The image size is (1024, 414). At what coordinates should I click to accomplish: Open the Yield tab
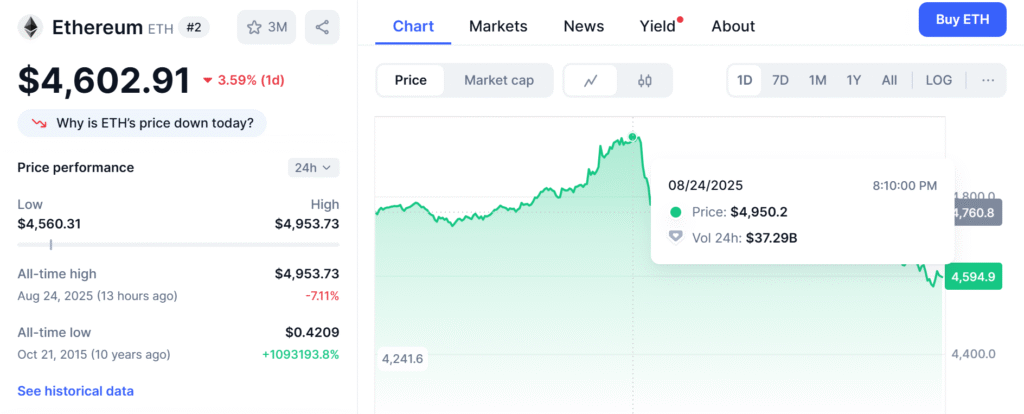click(x=658, y=26)
